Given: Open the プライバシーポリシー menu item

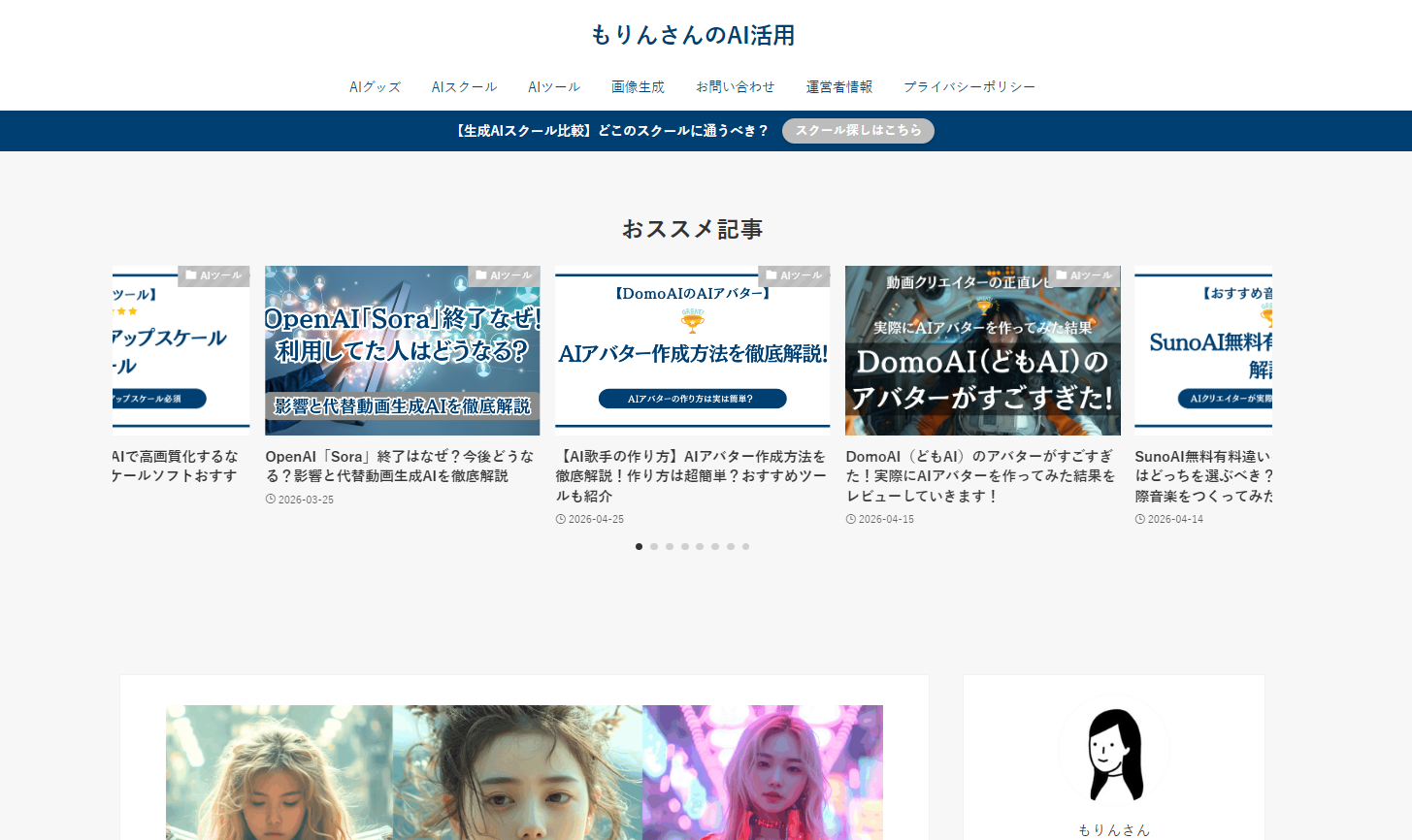Looking at the screenshot, I should click(969, 87).
